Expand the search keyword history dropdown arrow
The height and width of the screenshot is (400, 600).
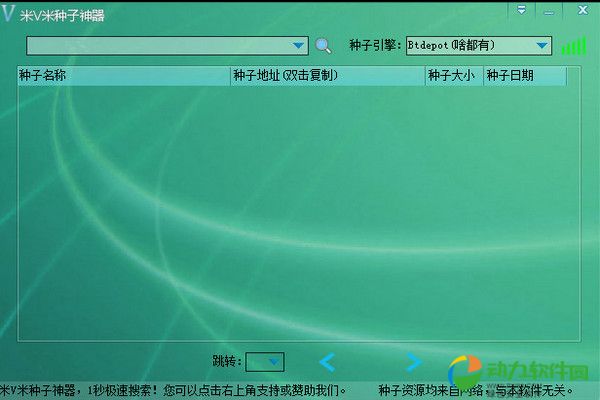tap(299, 45)
